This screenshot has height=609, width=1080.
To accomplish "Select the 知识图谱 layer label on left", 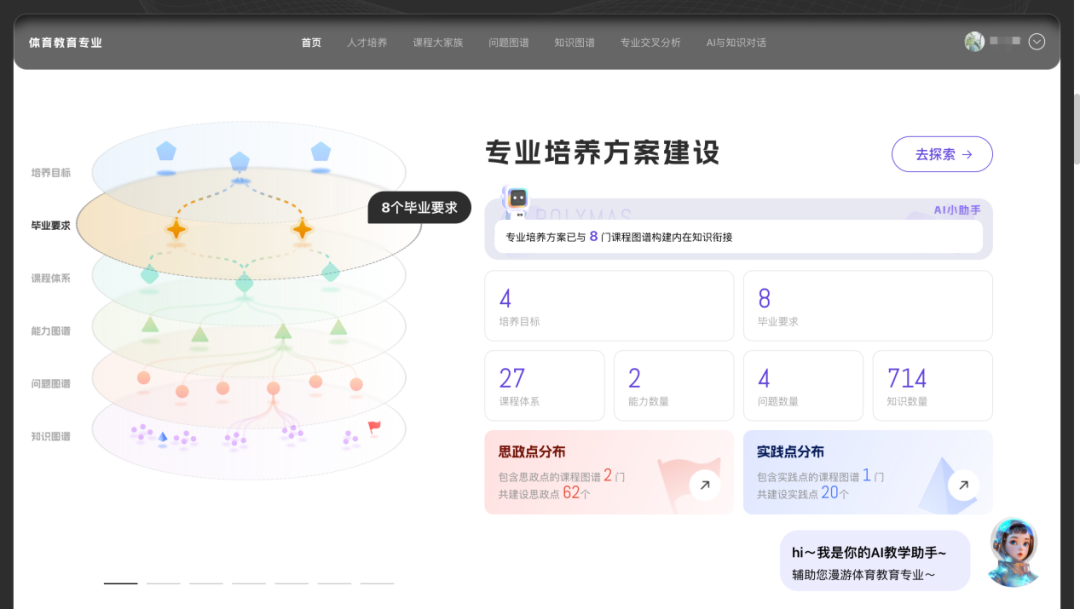I will coord(51,437).
